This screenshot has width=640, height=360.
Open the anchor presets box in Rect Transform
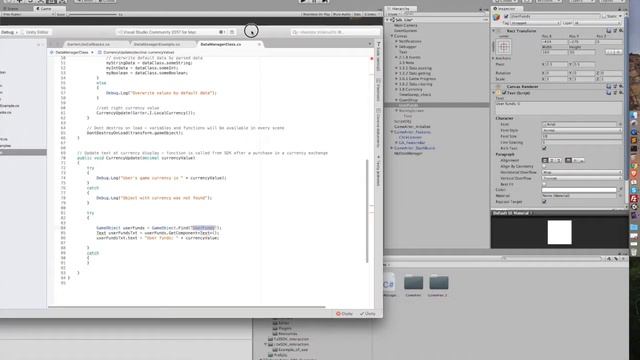pos(504,47)
